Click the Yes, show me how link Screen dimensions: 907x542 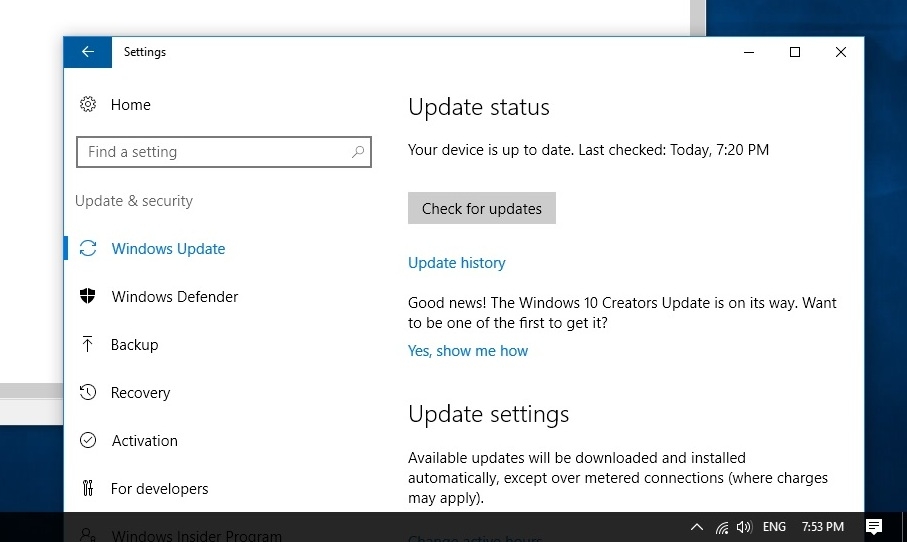pyautogui.click(x=468, y=351)
